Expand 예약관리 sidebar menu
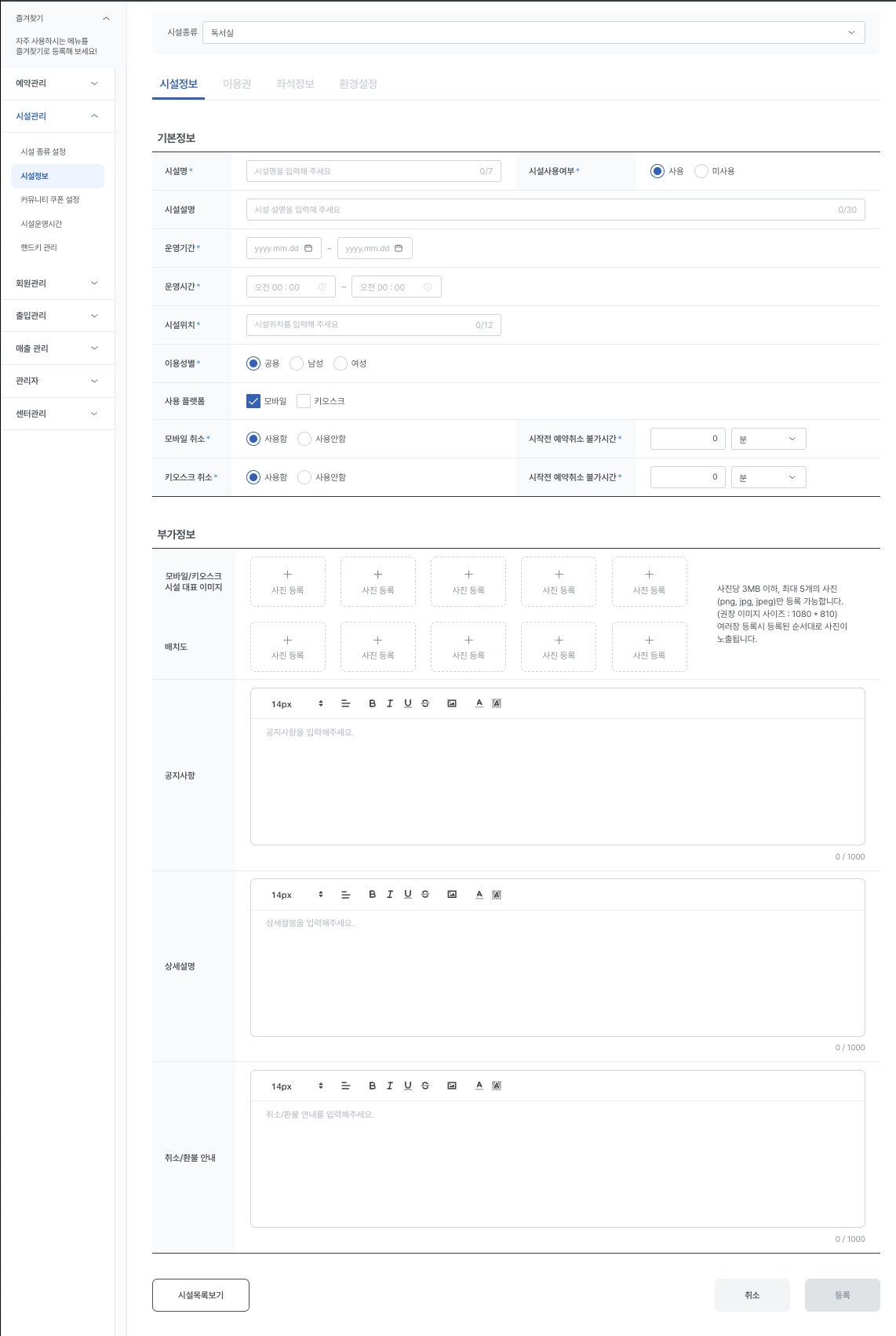 [x=57, y=83]
